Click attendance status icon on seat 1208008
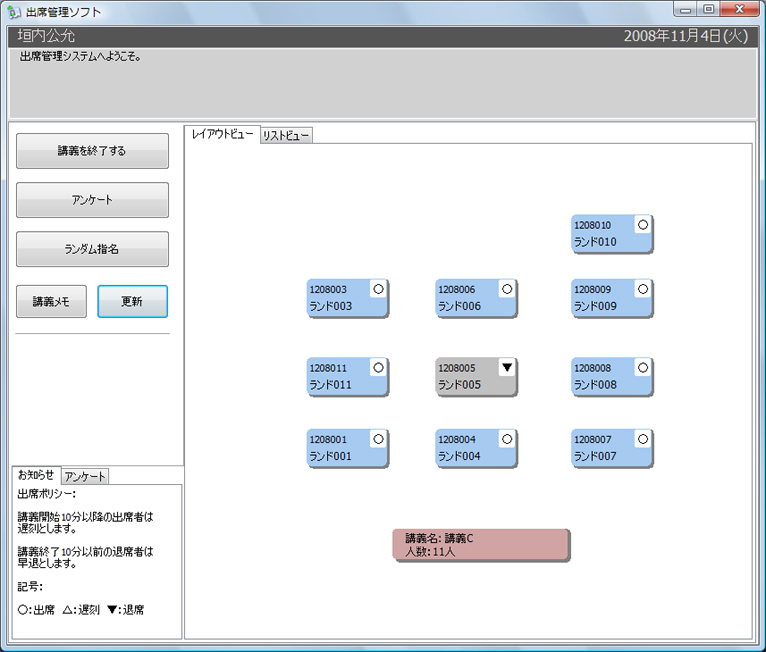Screen dimensions: 766x652 click(x=643, y=368)
